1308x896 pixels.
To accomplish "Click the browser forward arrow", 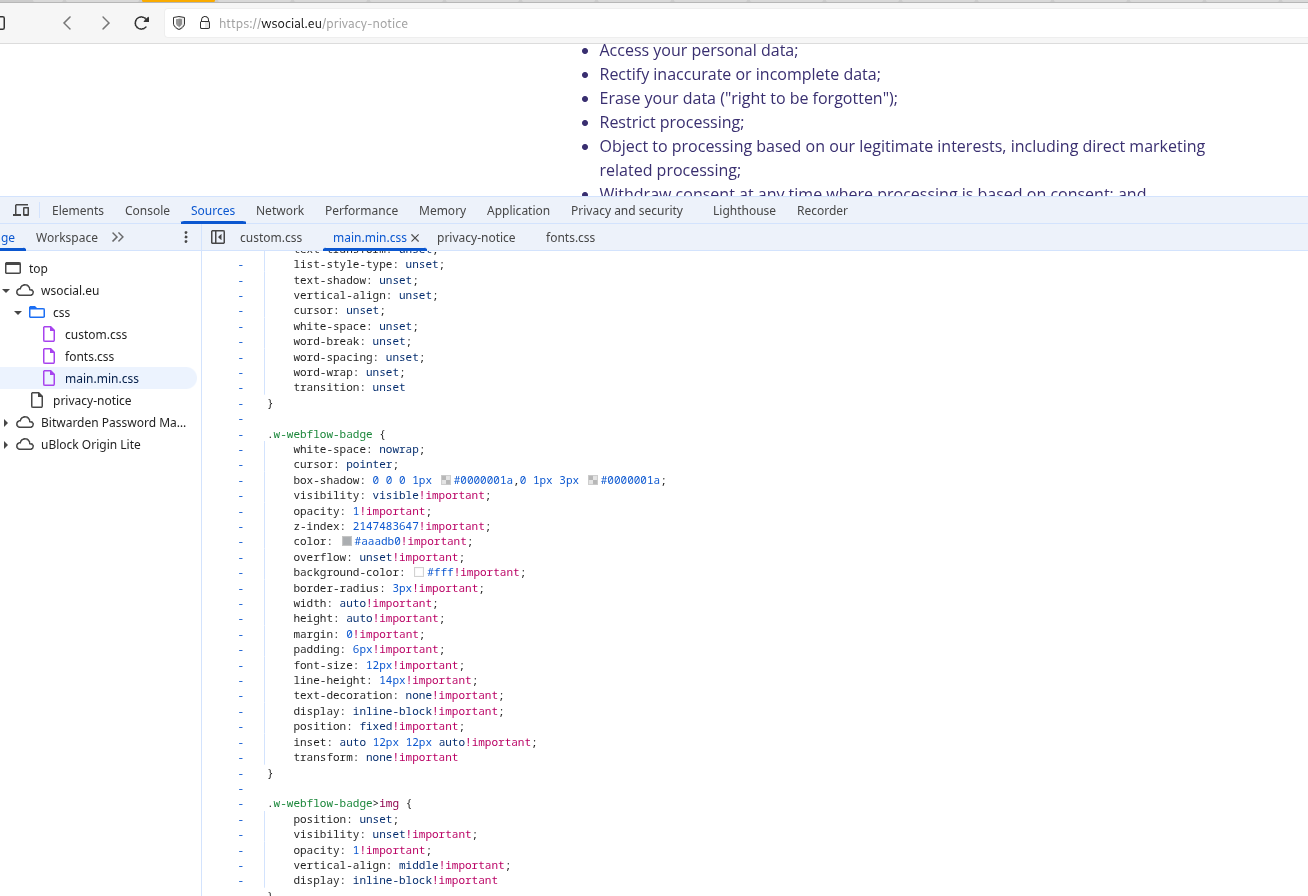I will coord(105,23).
